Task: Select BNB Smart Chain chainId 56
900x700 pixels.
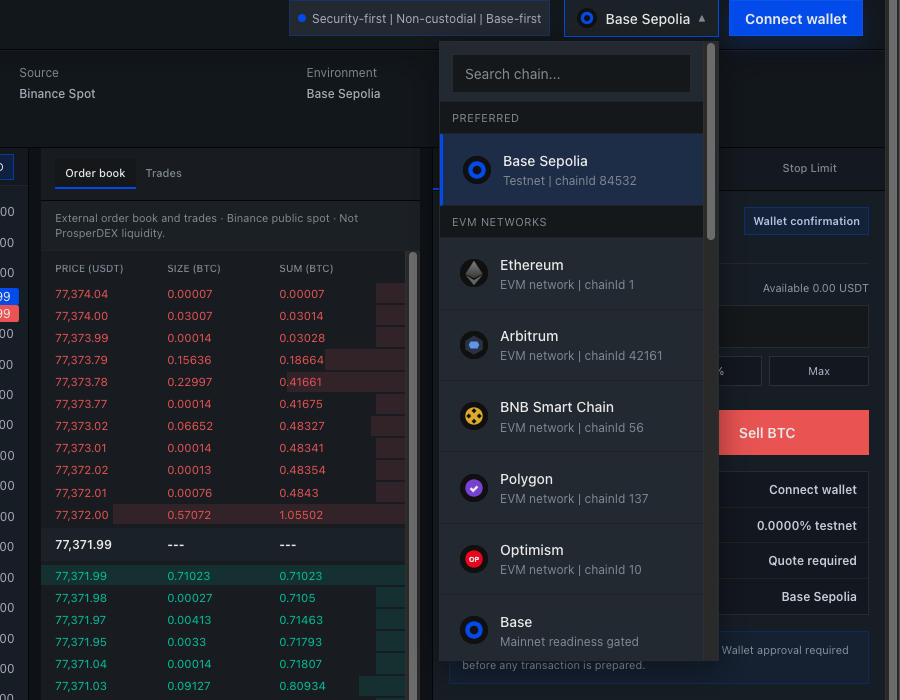Action: point(572,417)
